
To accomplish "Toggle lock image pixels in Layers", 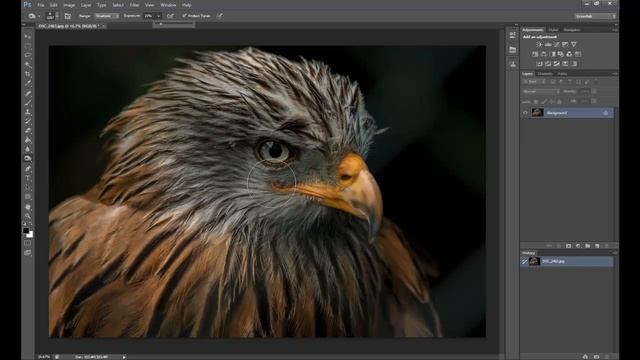I will (x=544, y=101).
